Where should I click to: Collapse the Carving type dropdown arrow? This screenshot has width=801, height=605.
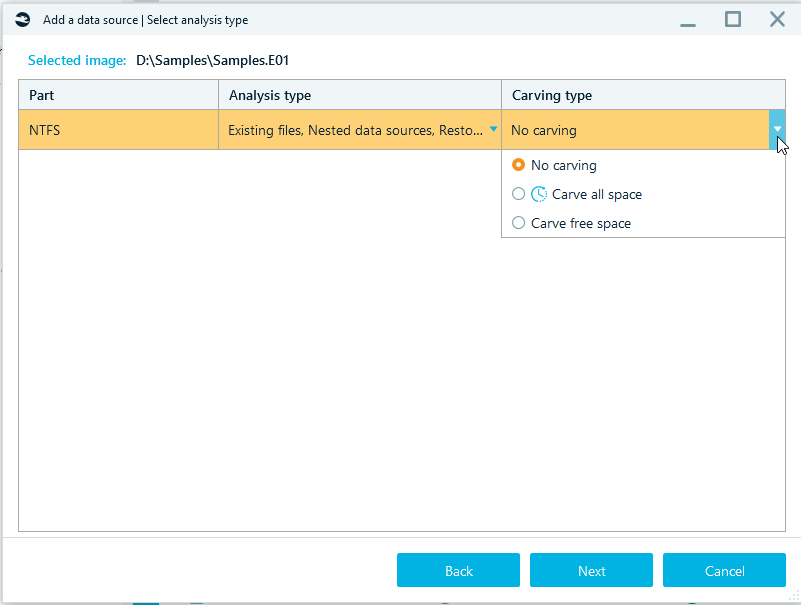click(777, 130)
